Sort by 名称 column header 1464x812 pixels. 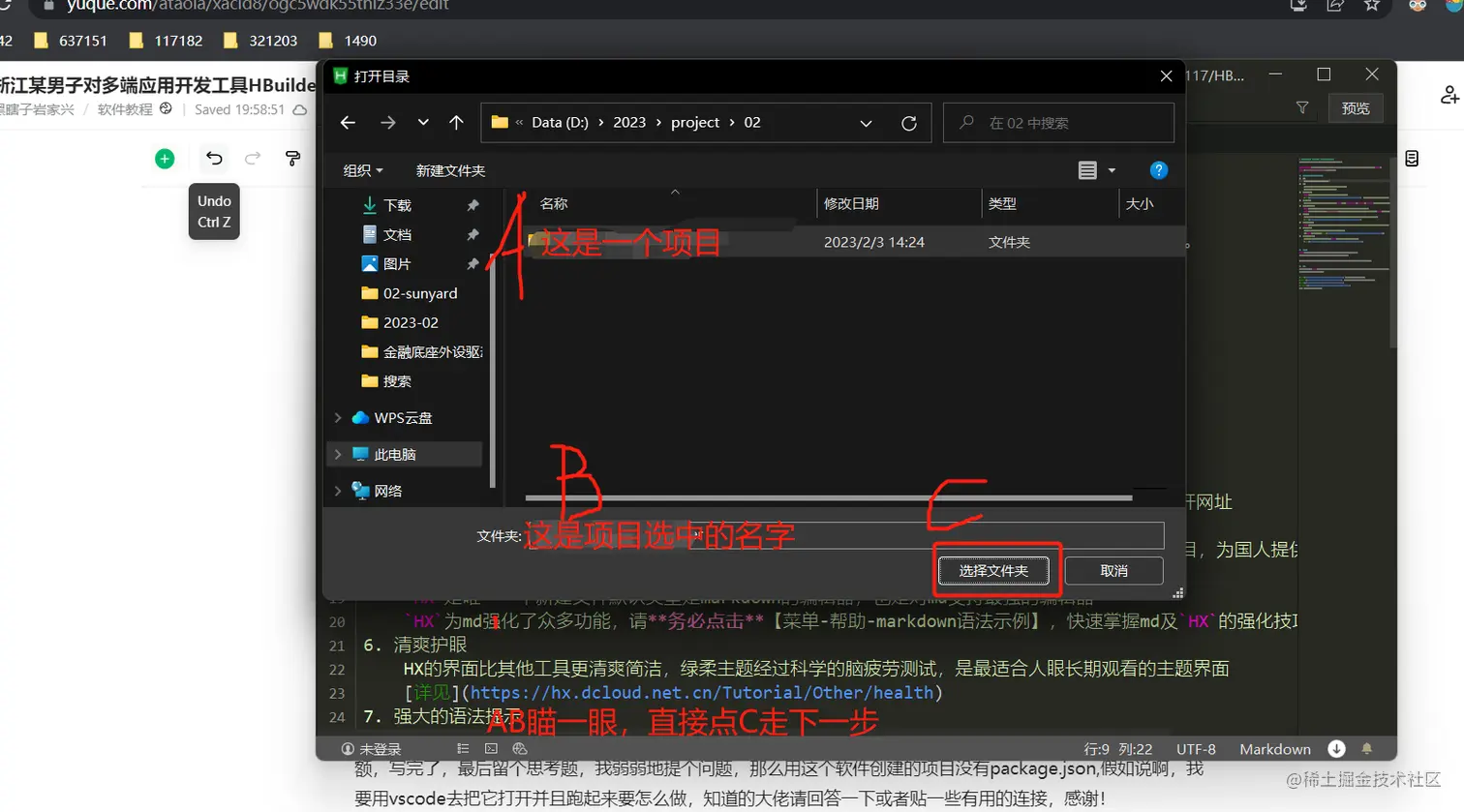[554, 203]
